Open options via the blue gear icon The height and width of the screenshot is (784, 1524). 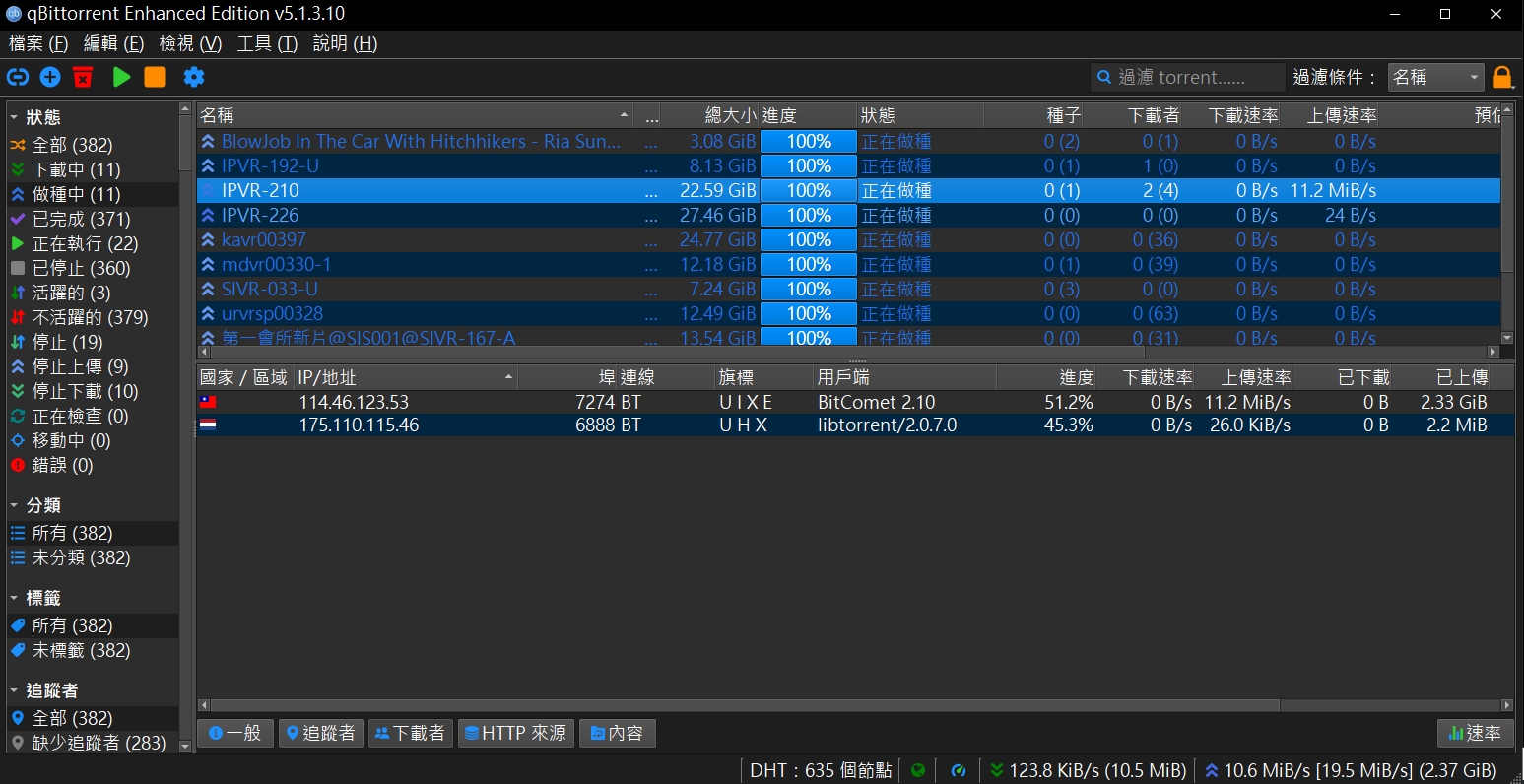(194, 77)
